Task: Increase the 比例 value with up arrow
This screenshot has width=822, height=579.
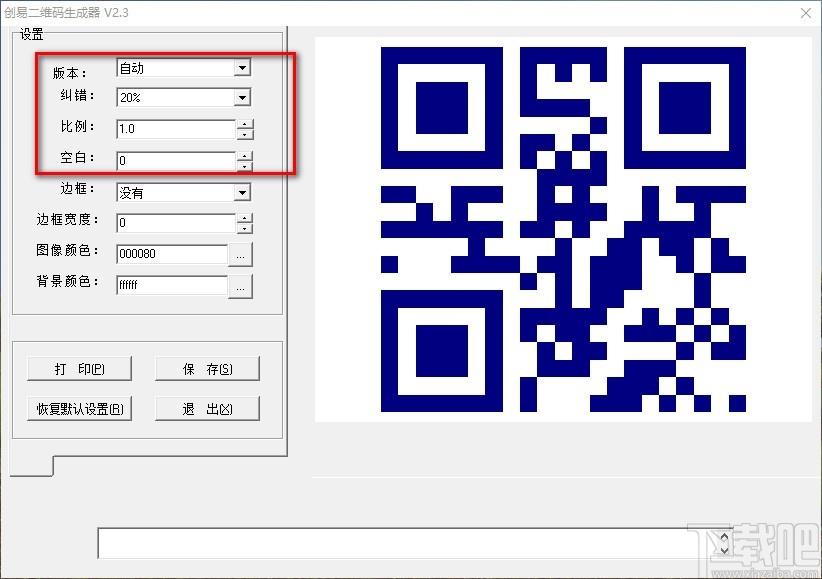Action: (x=245, y=124)
